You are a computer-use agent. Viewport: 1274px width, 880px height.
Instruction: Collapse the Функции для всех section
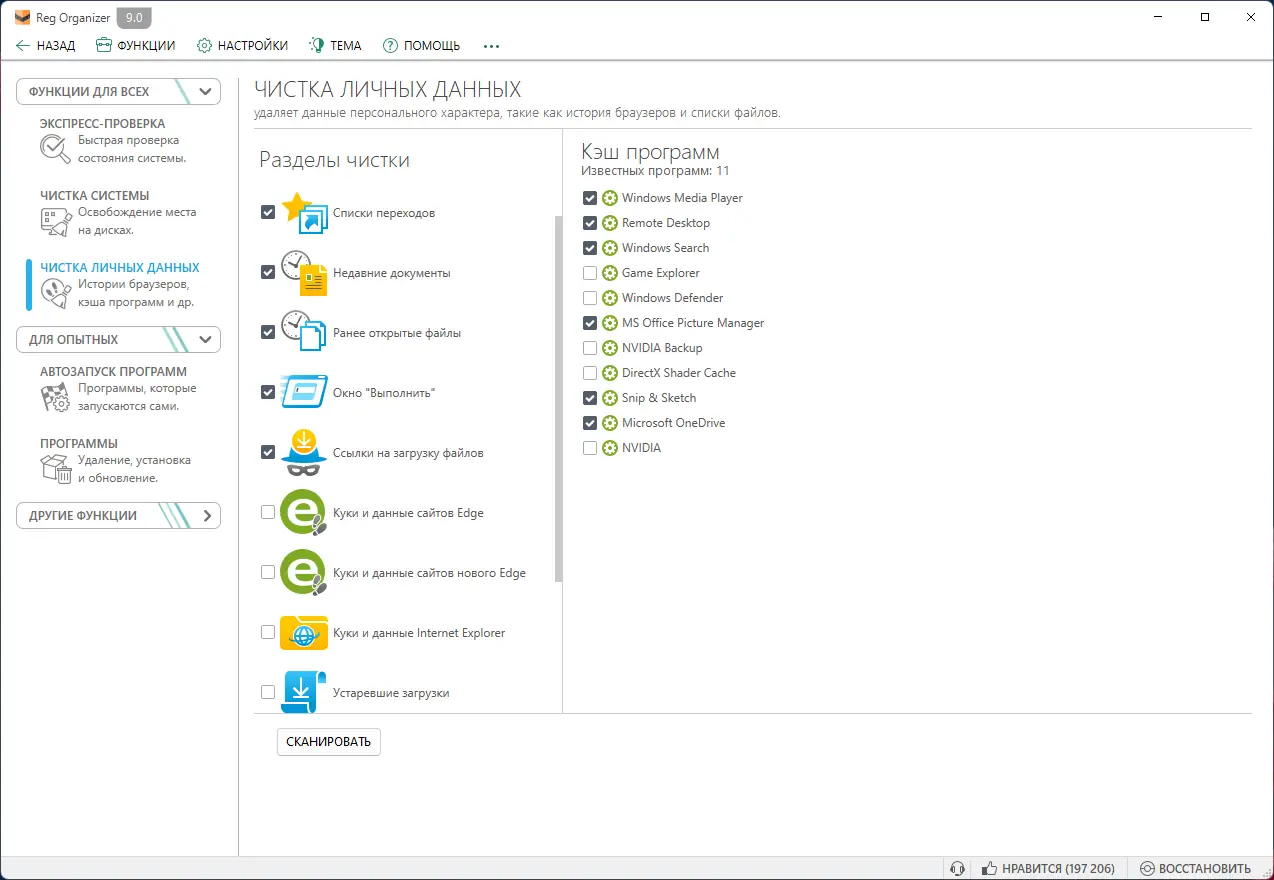click(118, 91)
